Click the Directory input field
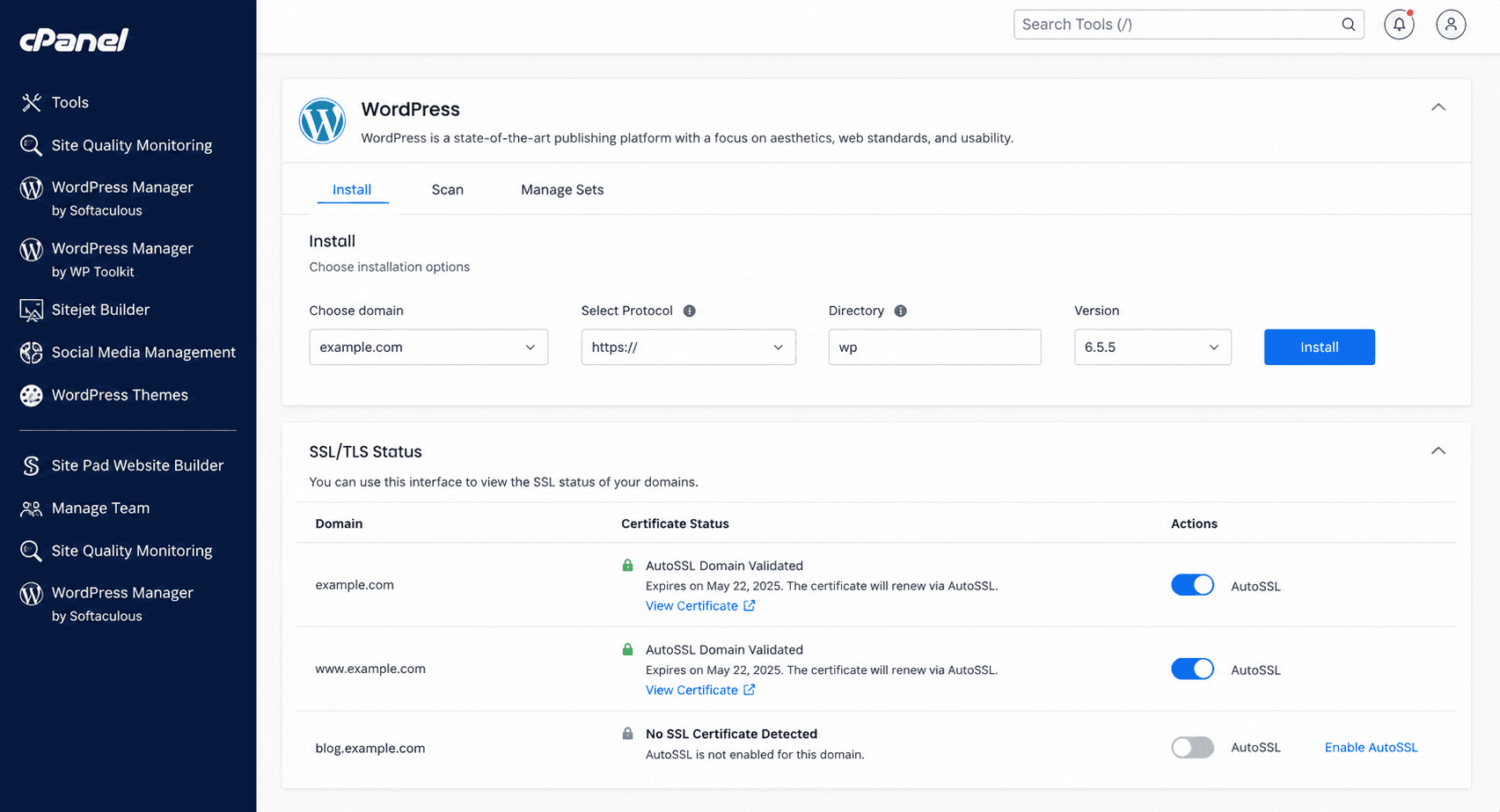Screen dimensions: 1500x812 (x=934, y=347)
